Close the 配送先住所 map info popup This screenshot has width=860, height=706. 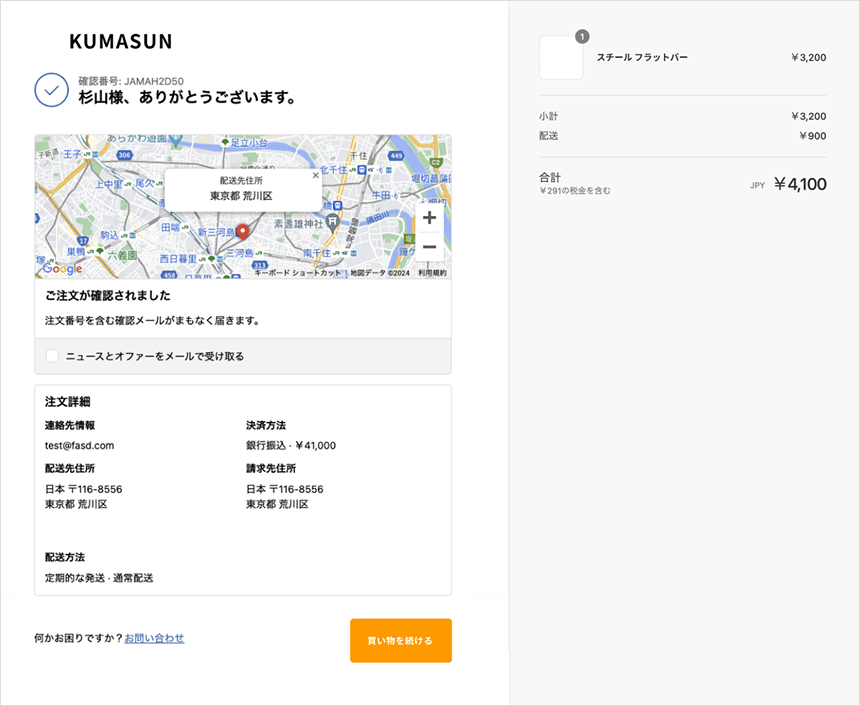coord(315,175)
